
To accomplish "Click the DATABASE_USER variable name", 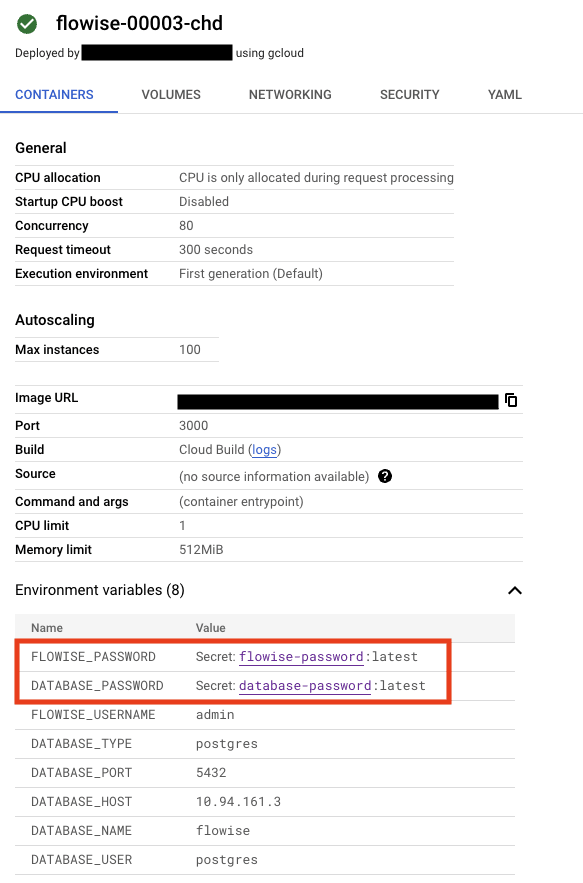I will pyautogui.click(x=82, y=860).
